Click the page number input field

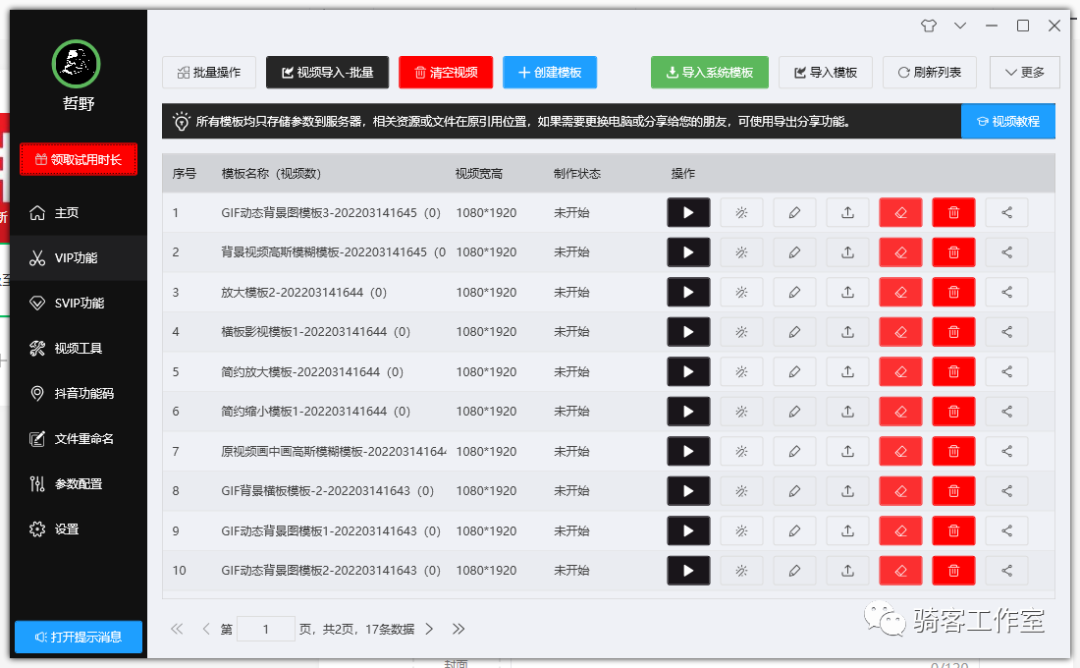[265, 629]
